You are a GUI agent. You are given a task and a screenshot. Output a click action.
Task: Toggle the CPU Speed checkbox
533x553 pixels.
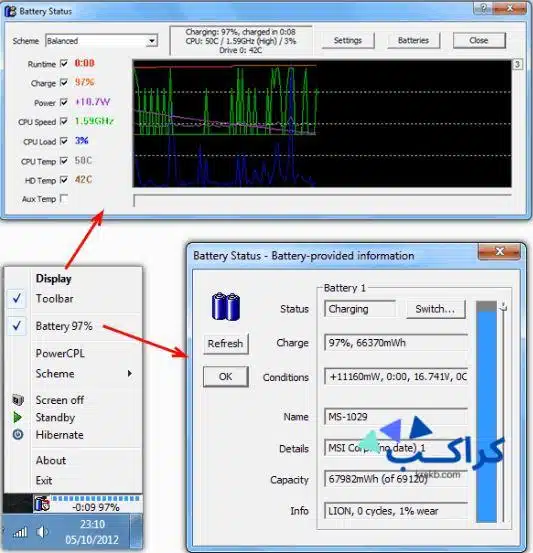64,121
